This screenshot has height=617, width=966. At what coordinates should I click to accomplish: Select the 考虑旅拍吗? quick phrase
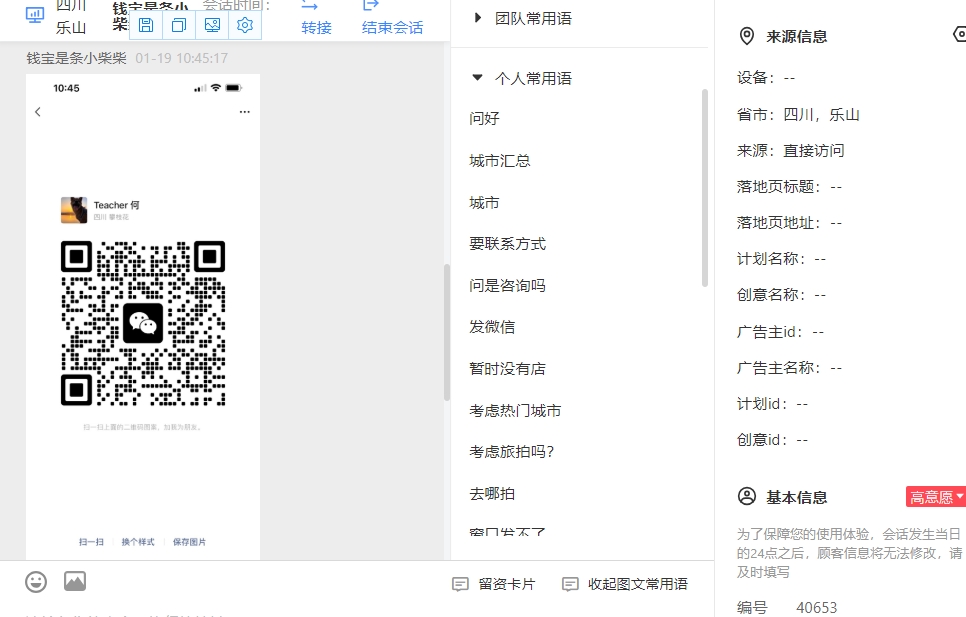[x=512, y=452]
